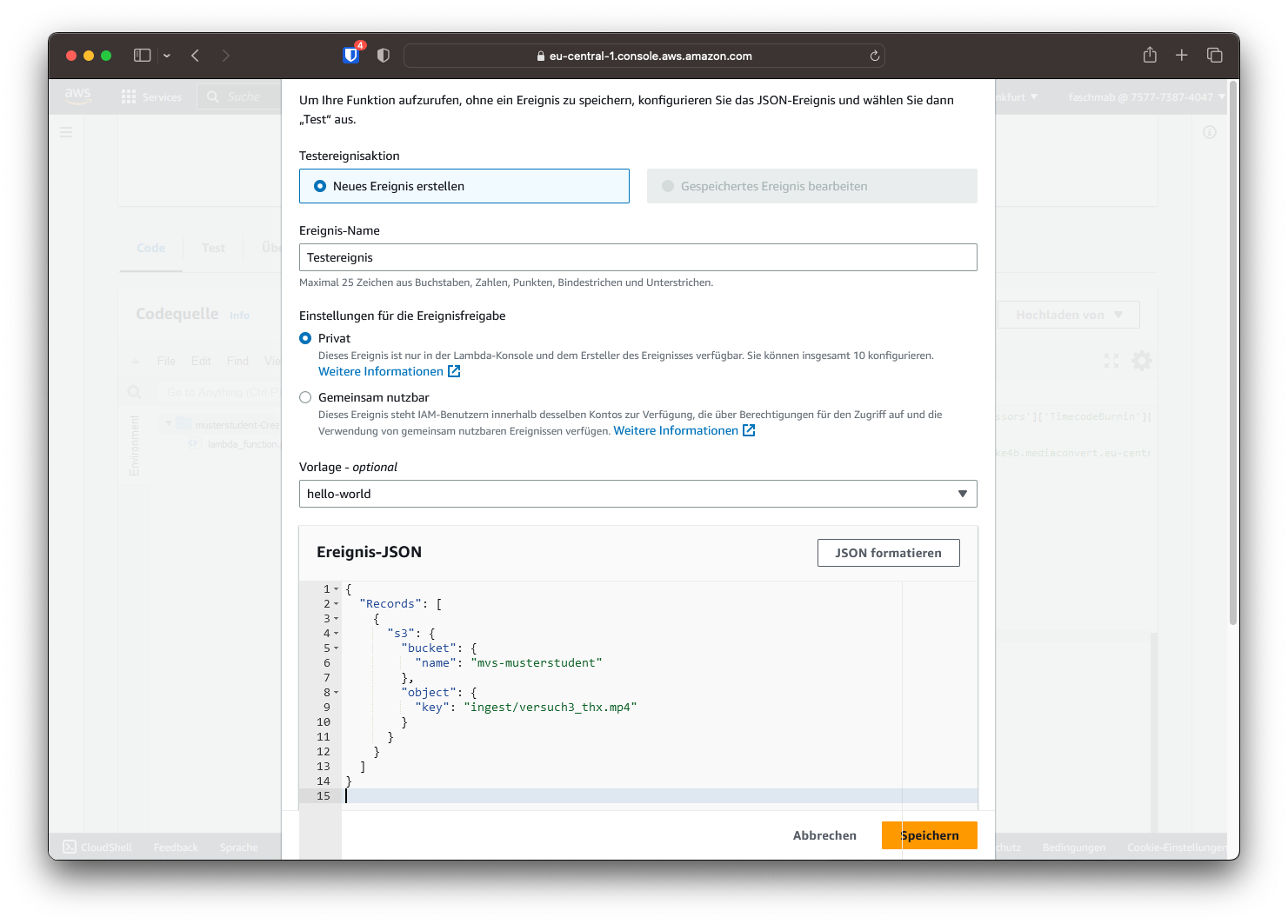Open Weitere Informationen link under Gemeinsam nutzbar
Viewport: 1288px width, 924px height.
pyautogui.click(x=684, y=430)
